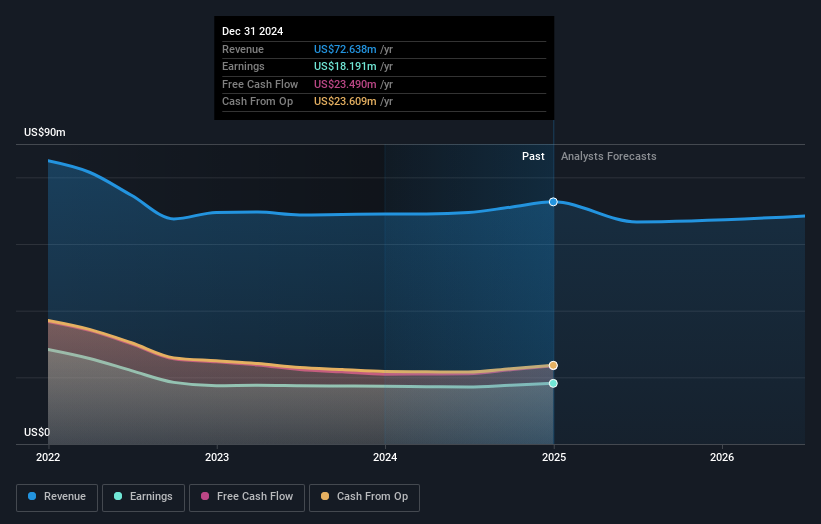Click the 2025 x-axis label
Viewport: 821px width, 524px height.
554,457
